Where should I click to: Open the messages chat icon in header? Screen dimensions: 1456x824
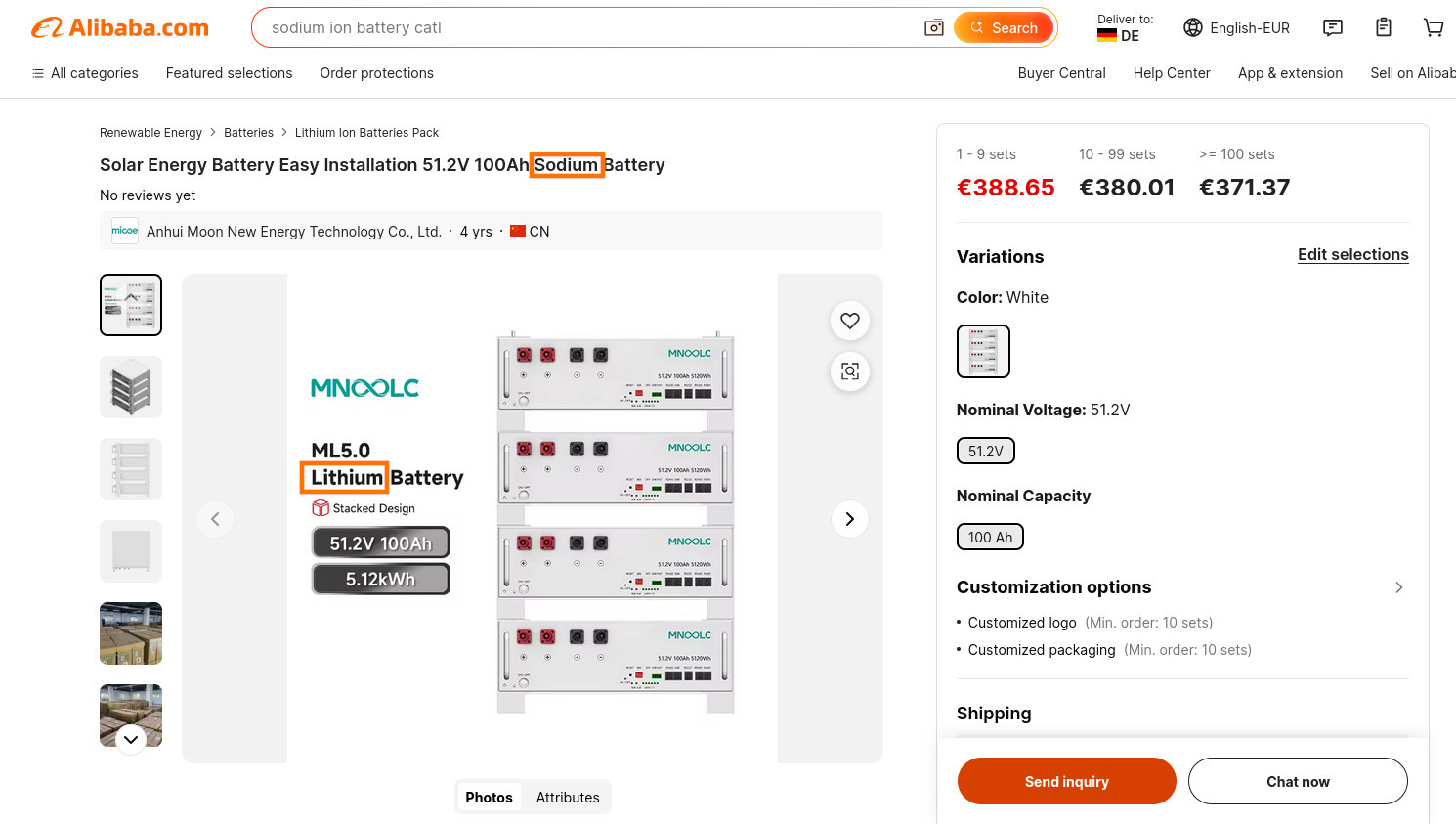1333,27
